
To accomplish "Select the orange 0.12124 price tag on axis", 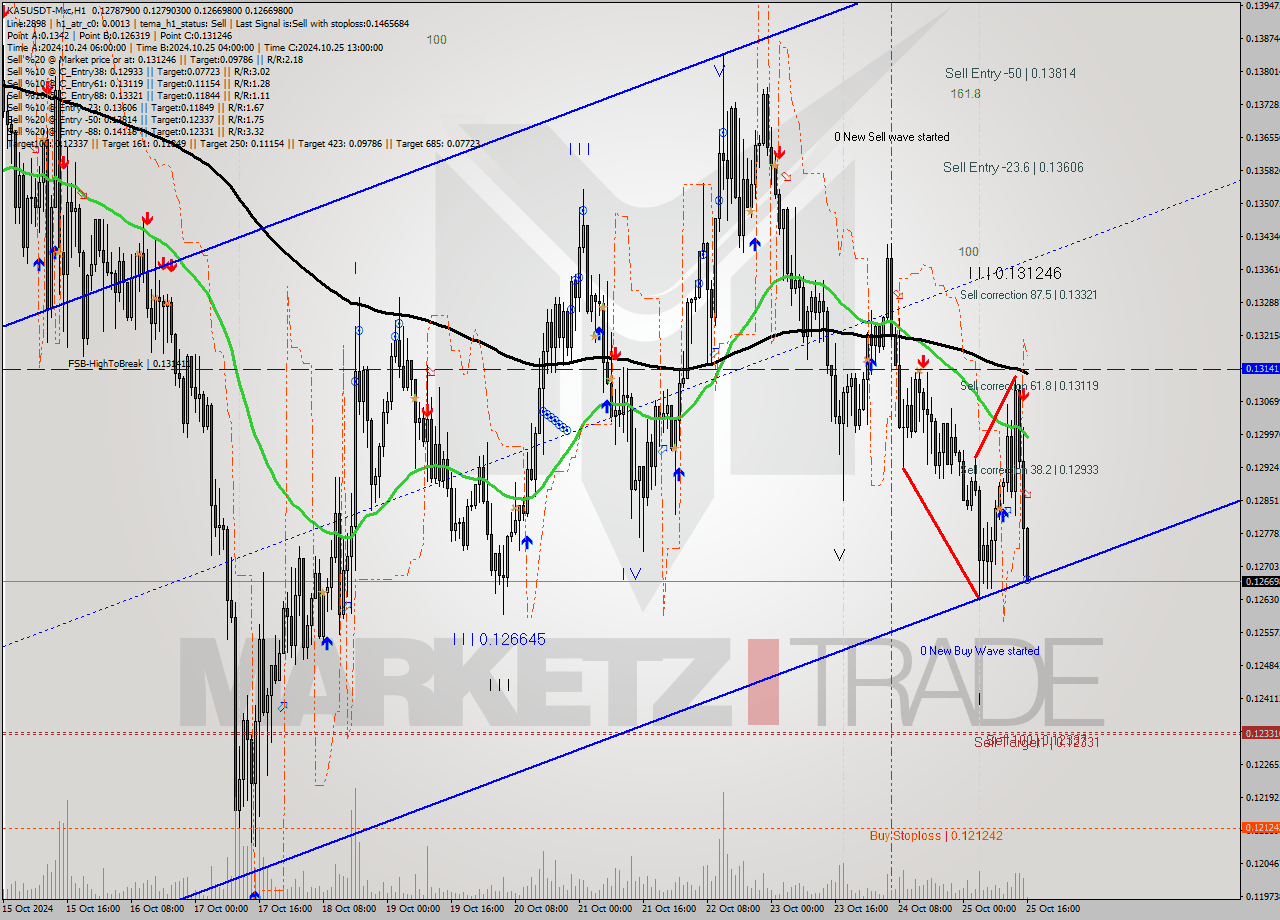I will 1260,828.
